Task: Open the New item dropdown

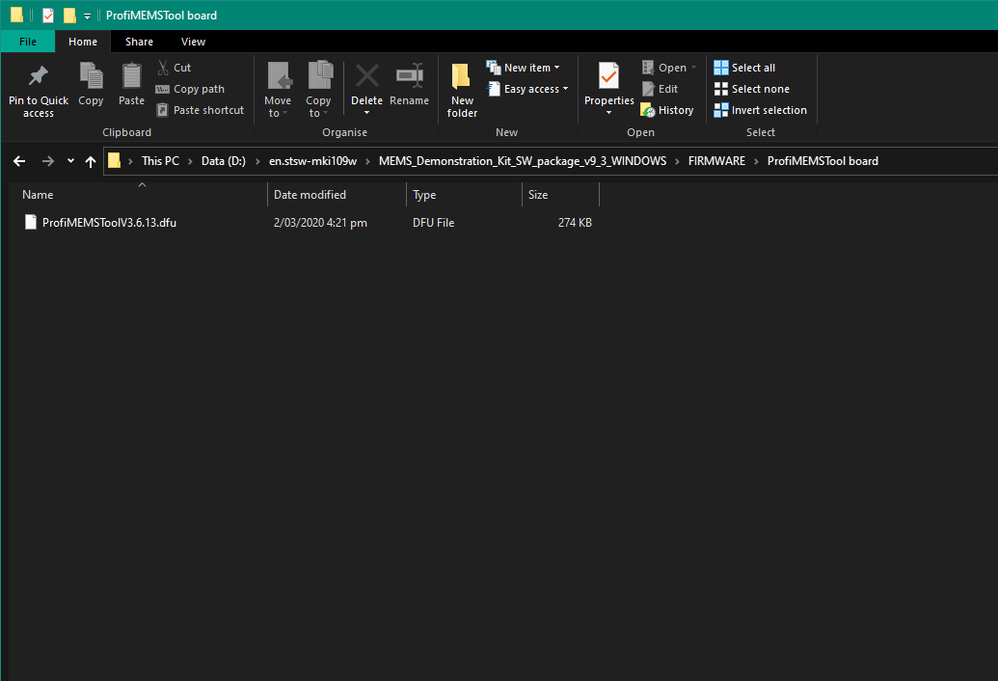Action: click(523, 67)
